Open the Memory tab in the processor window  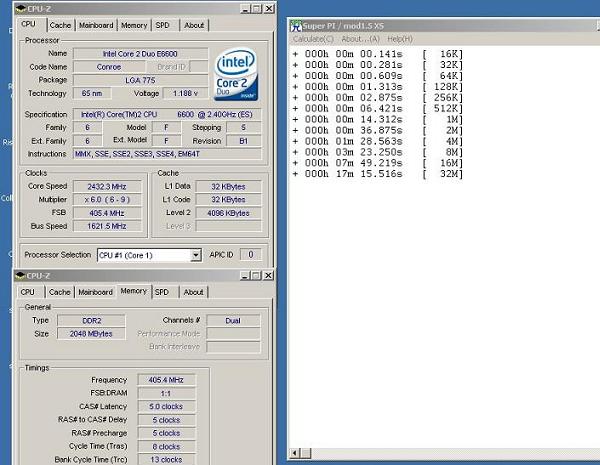(134, 25)
